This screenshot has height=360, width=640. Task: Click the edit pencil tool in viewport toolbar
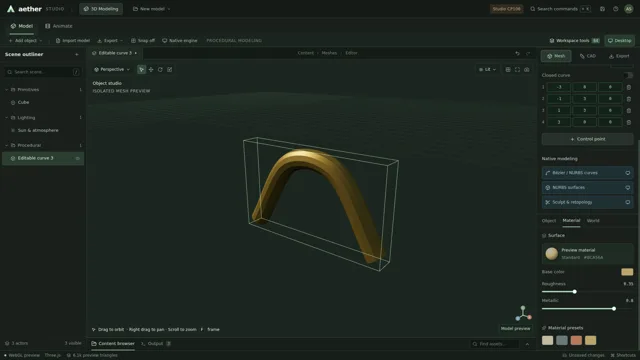(170, 70)
